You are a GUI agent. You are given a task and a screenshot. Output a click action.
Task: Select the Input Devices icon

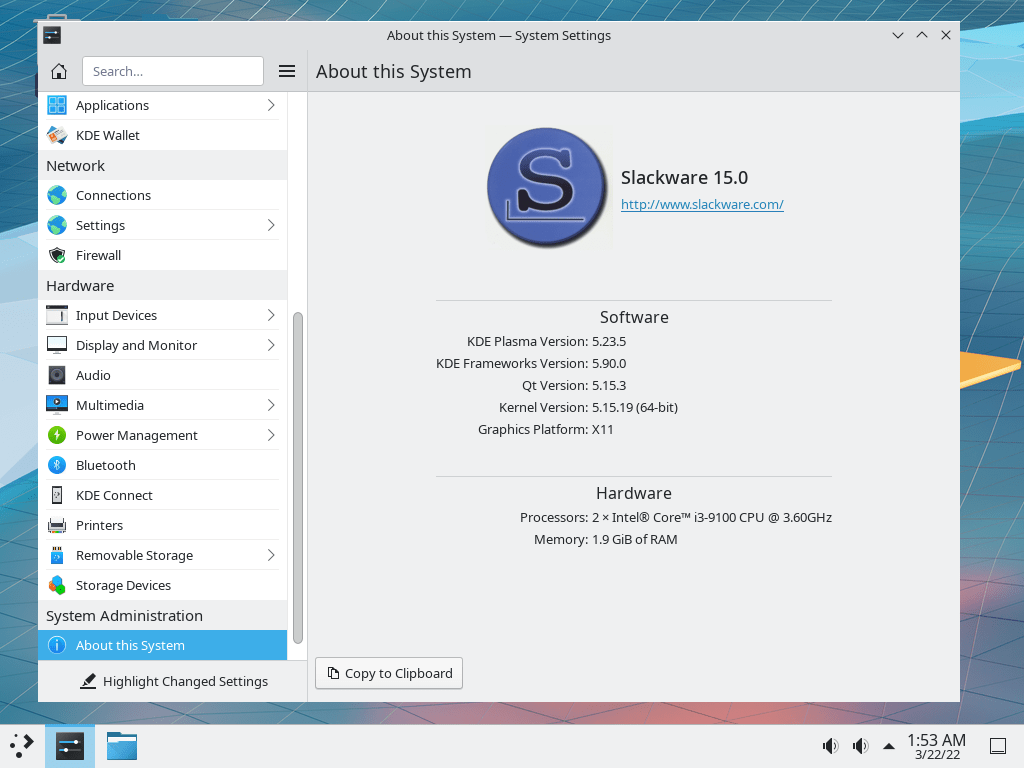[x=57, y=315]
